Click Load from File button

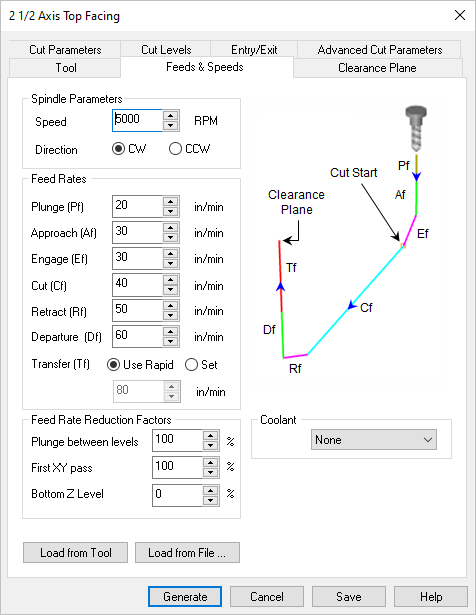(x=187, y=553)
